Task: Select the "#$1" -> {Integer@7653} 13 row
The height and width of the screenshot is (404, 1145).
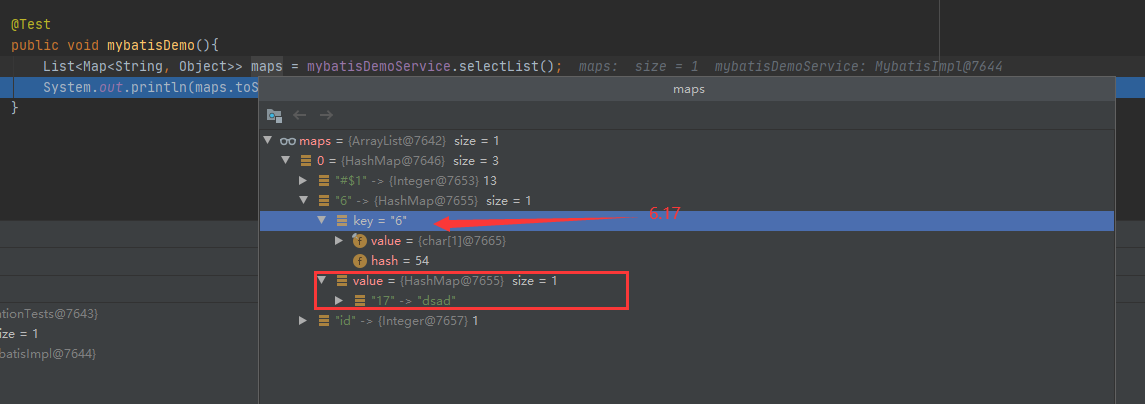Action: [x=687, y=180]
